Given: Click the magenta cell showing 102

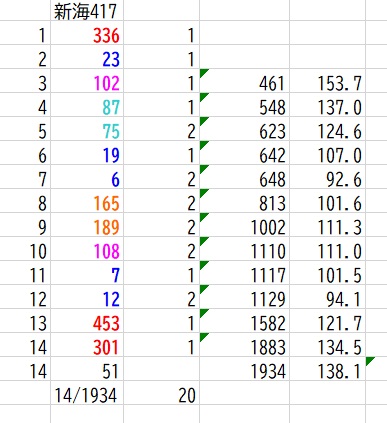Looking at the screenshot, I should [x=87, y=83].
